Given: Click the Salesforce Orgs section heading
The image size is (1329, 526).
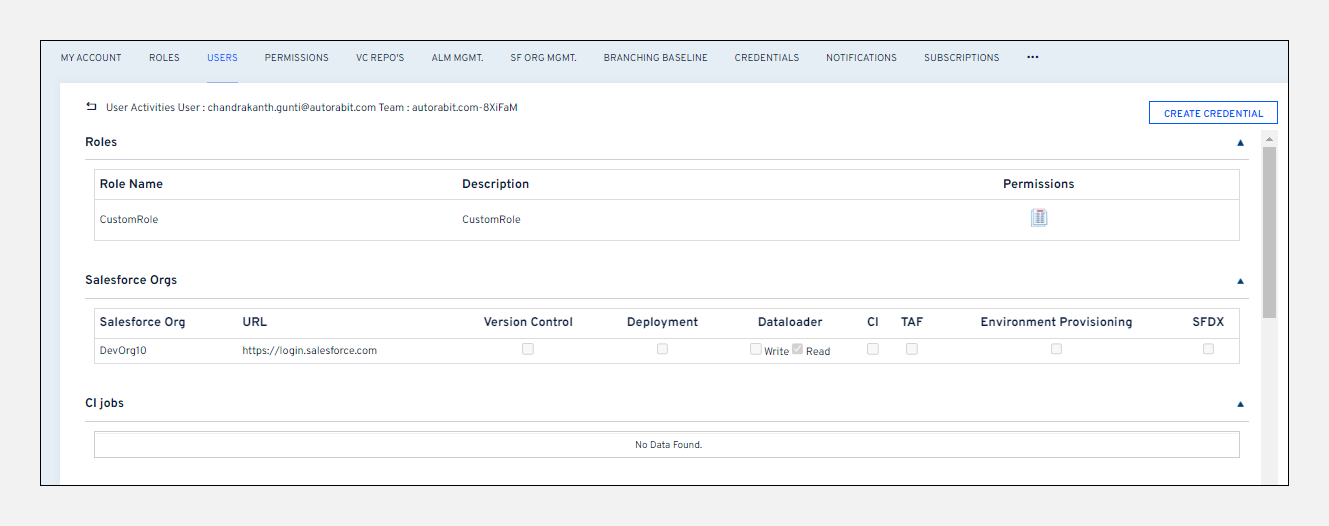Looking at the screenshot, I should pyautogui.click(x=131, y=280).
